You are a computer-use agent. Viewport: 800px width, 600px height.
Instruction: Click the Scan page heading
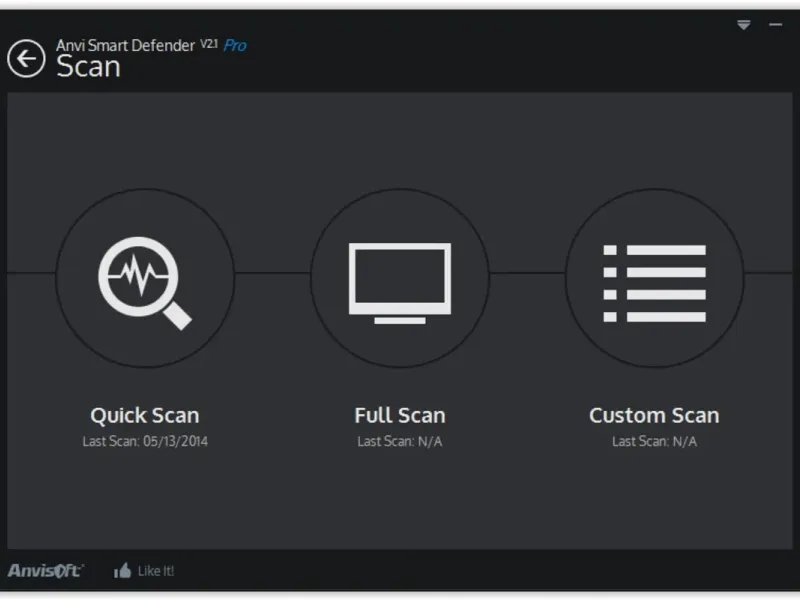[x=88, y=67]
